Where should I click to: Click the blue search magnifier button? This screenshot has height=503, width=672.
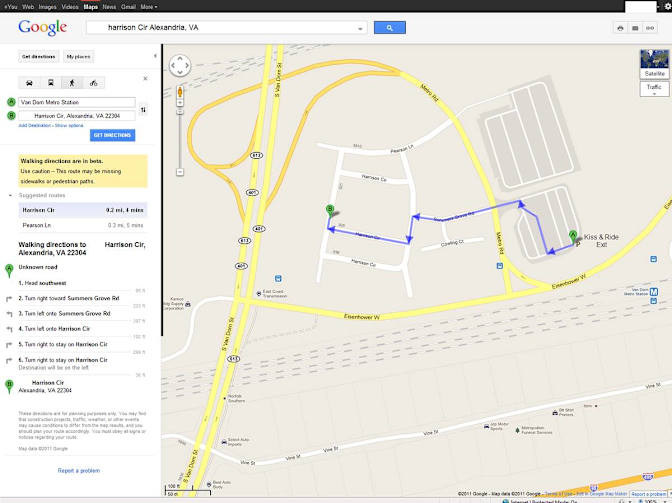390,28
